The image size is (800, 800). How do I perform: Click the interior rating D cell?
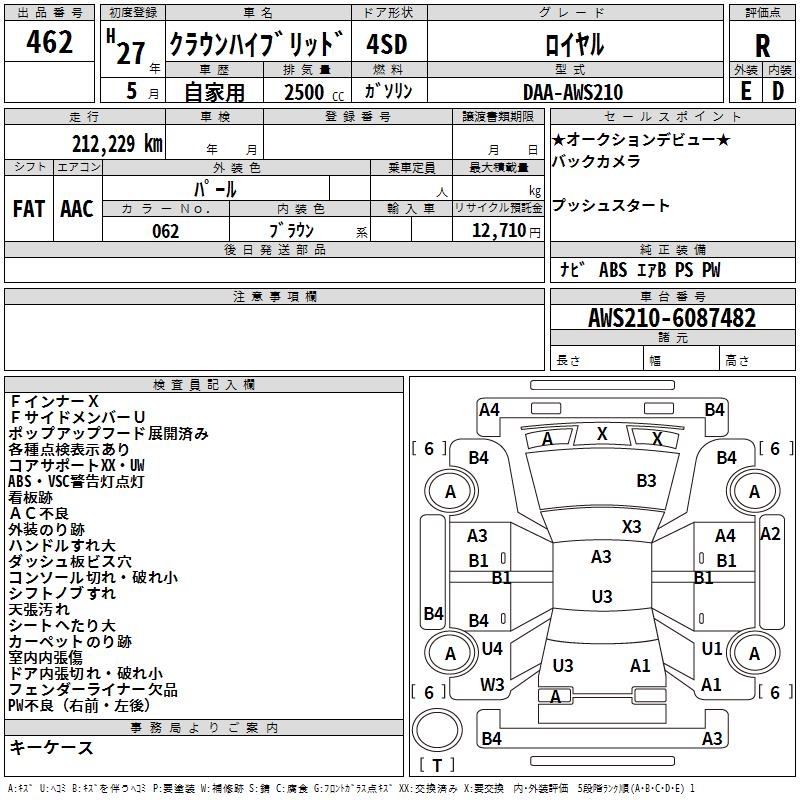click(x=779, y=91)
